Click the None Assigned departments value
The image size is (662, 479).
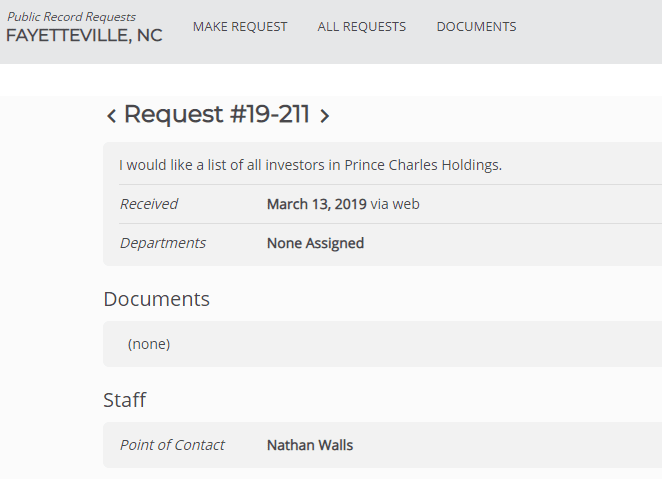pos(315,243)
